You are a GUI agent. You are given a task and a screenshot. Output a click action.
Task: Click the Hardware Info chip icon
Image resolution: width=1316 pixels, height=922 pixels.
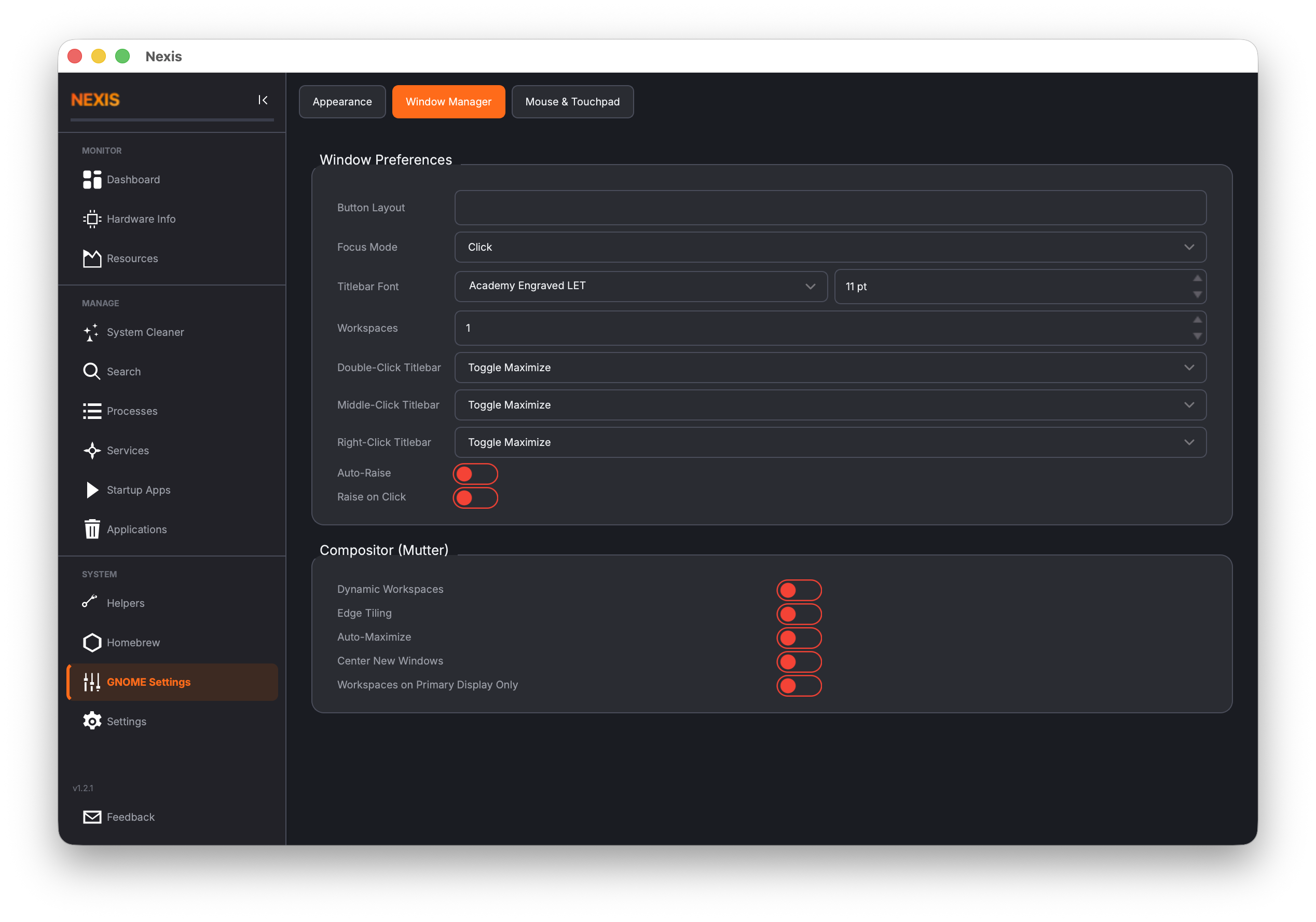(x=92, y=219)
